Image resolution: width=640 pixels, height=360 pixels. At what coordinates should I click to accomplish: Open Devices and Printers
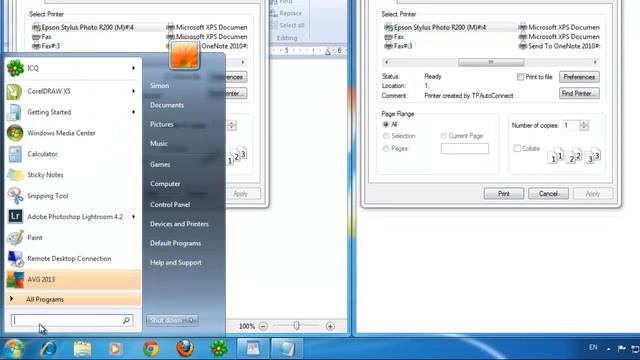[x=179, y=224]
